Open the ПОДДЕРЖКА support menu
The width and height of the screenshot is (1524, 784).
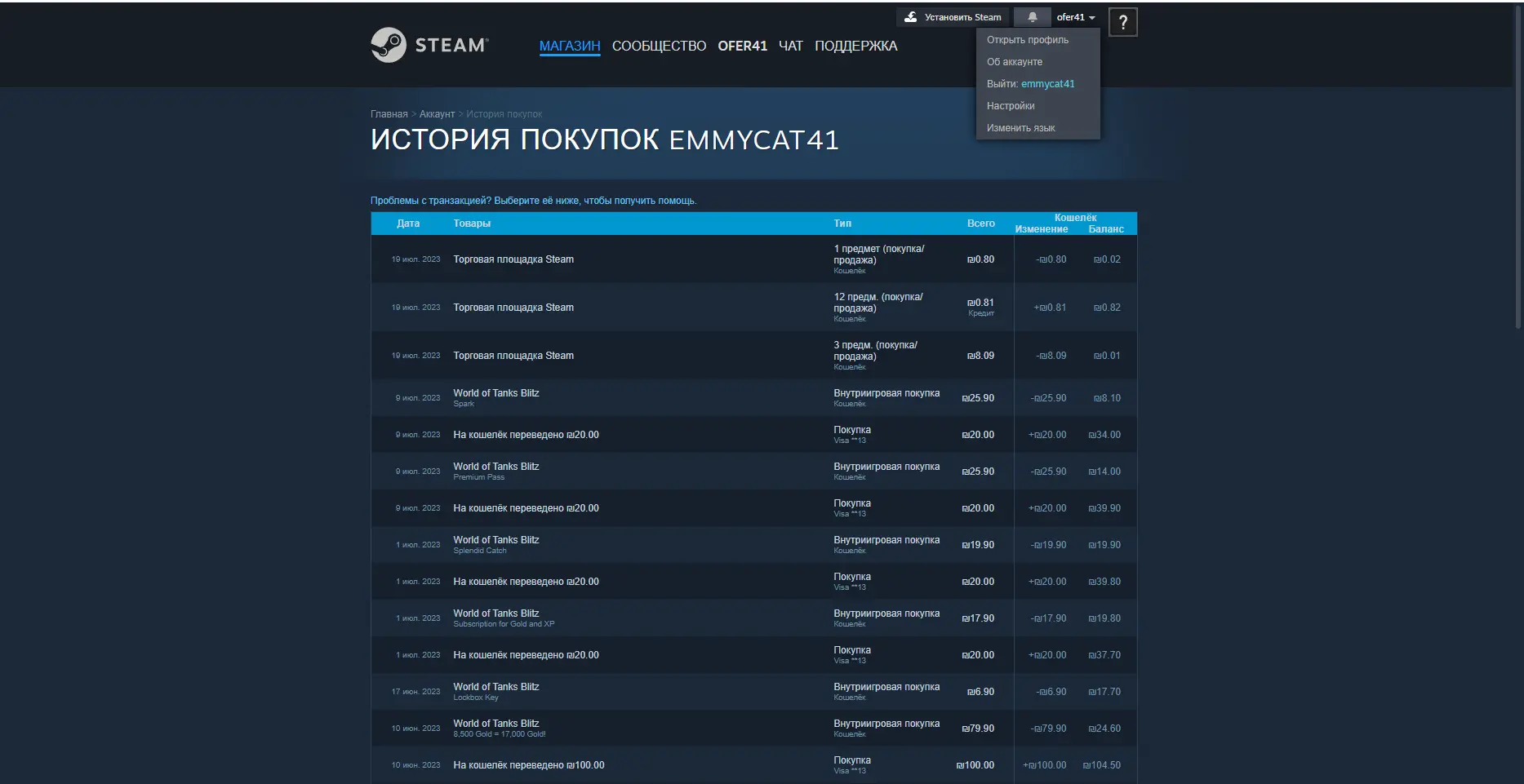pos(855,46)
